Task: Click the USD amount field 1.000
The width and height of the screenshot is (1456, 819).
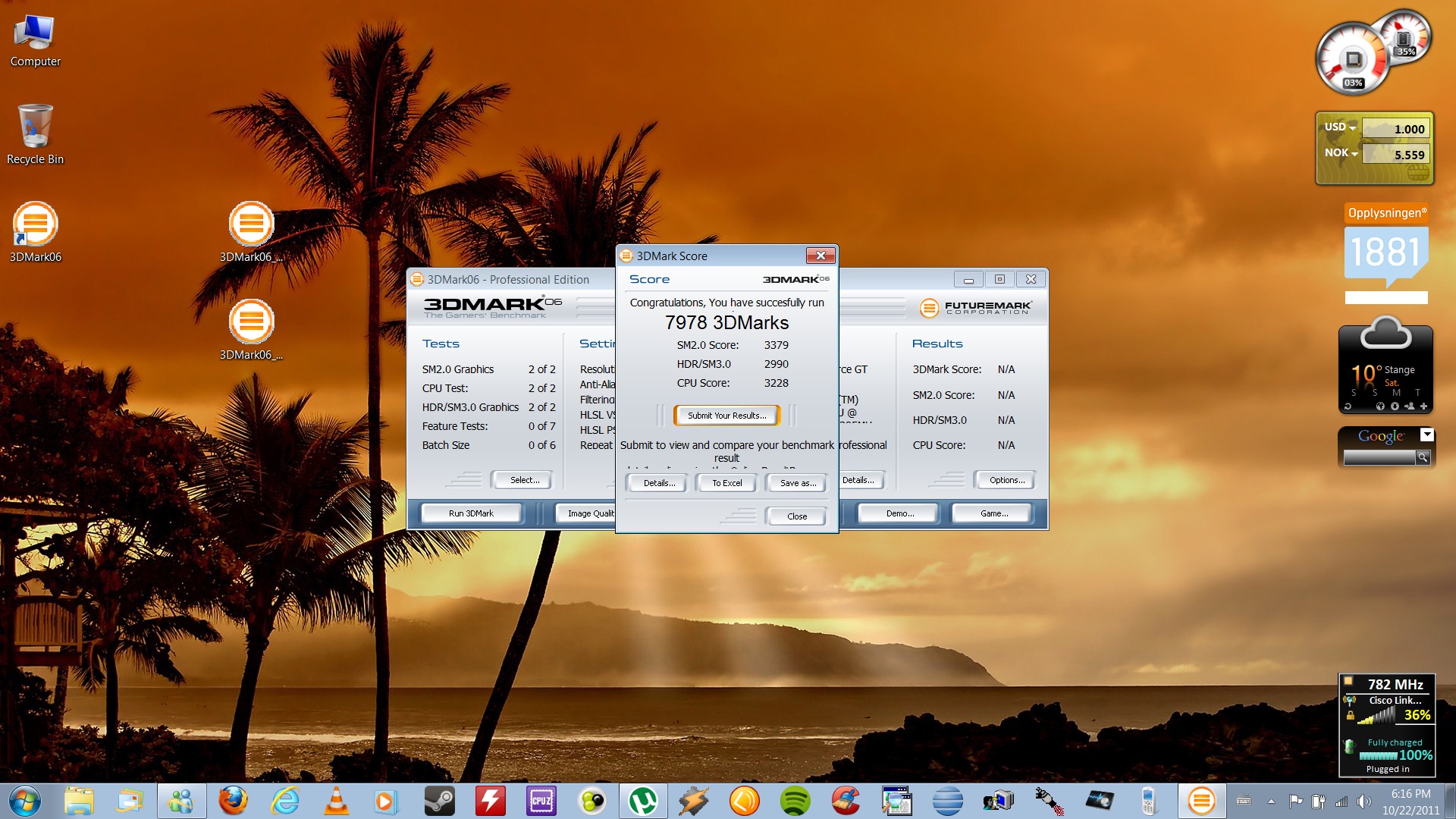Action: tap(1395, 129)
